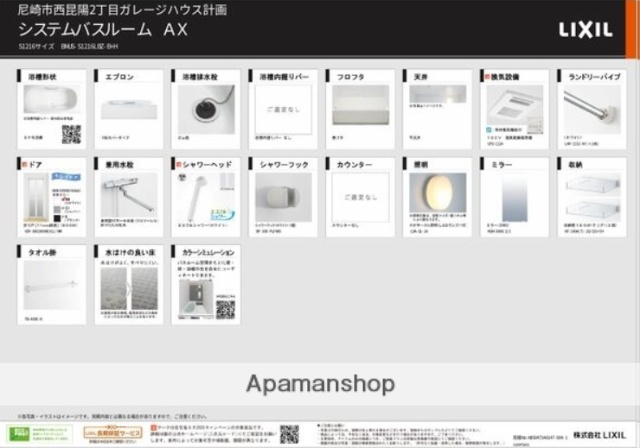
Task: Select the 収納 storage shelf image
Action: click(594, 190)
